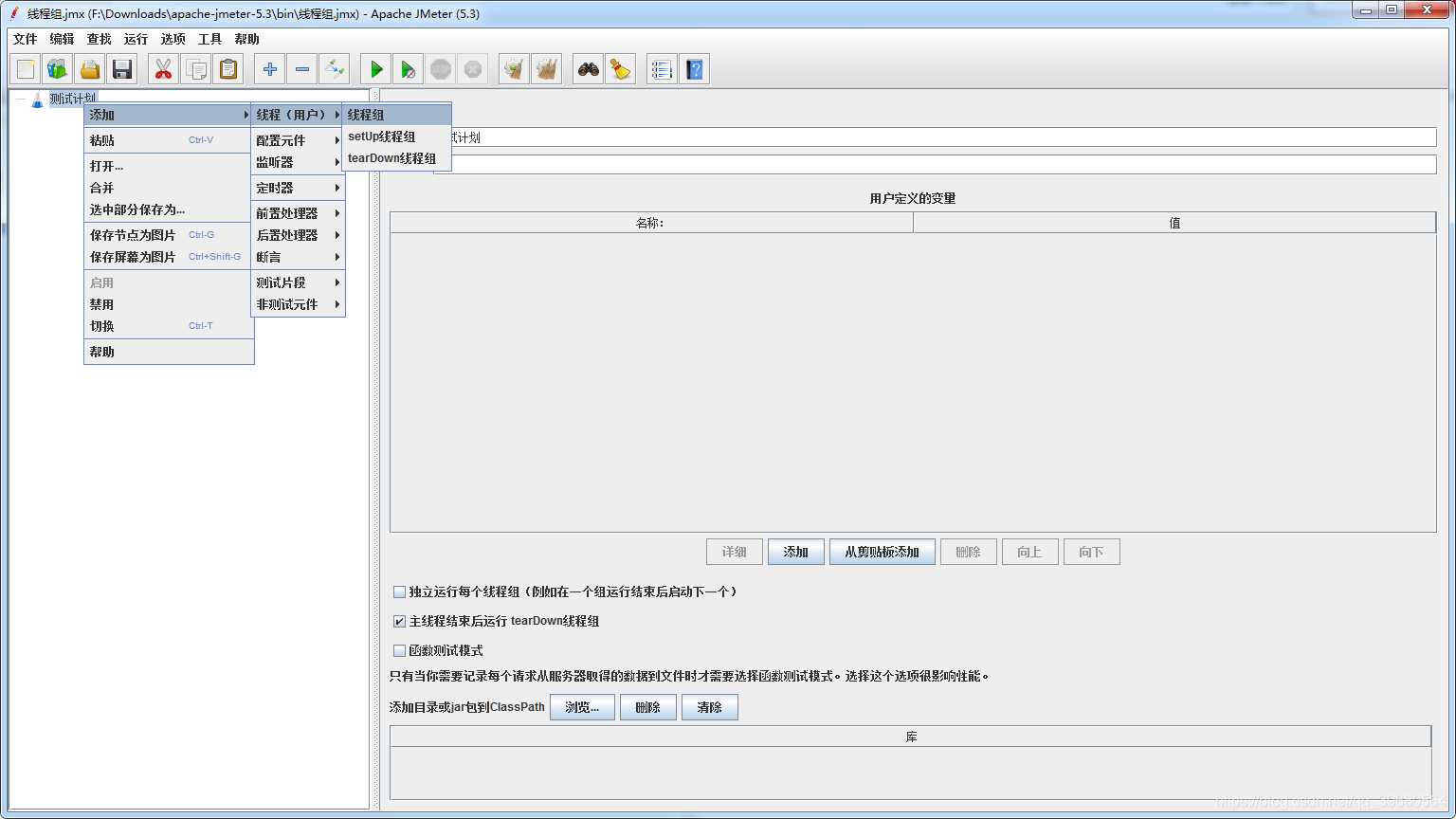Expand 非测试元件 submenu
The height and width of the screenshot is (819, 1456).
(298, 304)
